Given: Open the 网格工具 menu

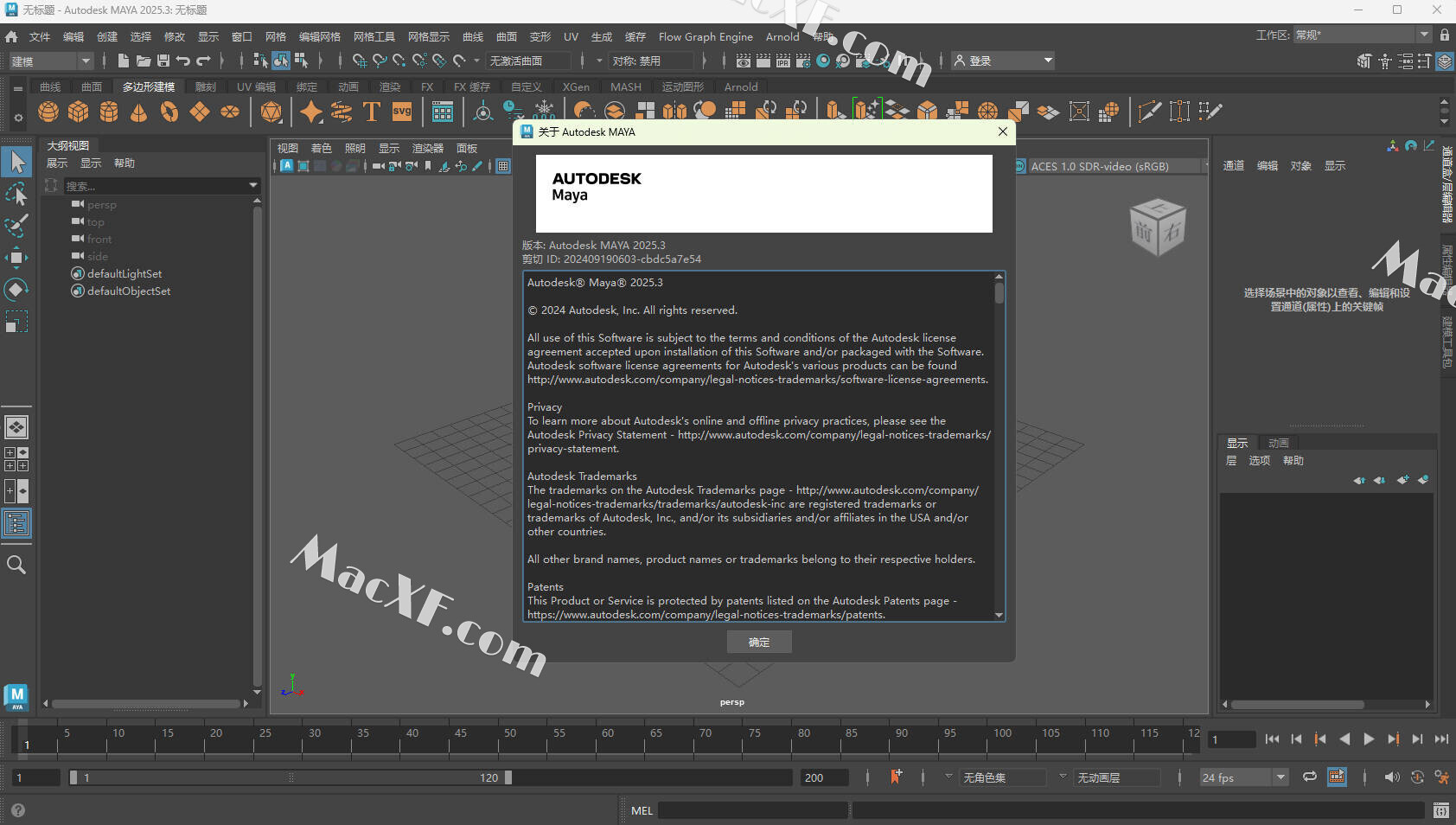Looking at the screenshot, I should click(374, 36).
